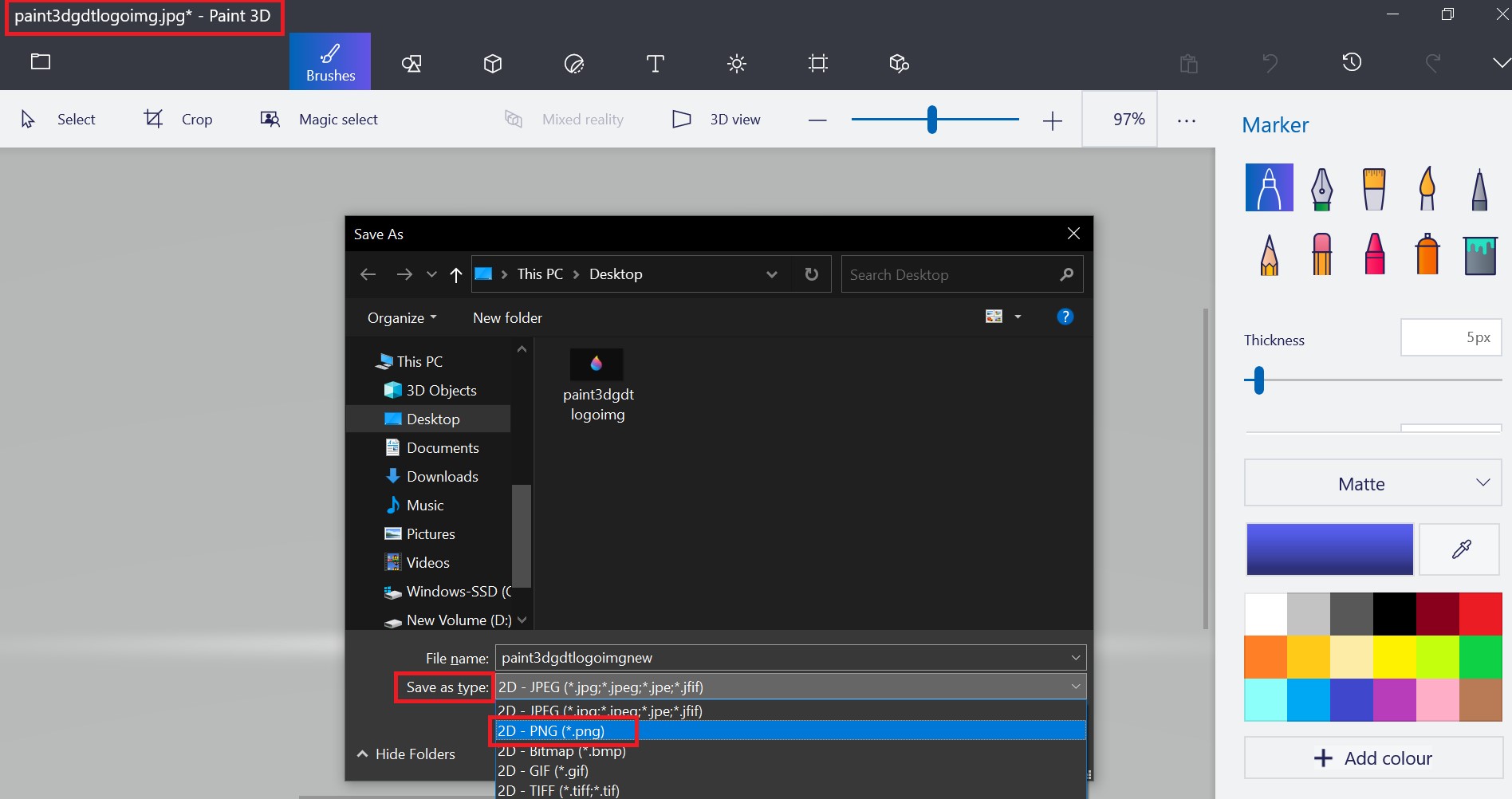Click the zoom in plus button
Screen dimensions: 1512x799
coord(1053,120)
